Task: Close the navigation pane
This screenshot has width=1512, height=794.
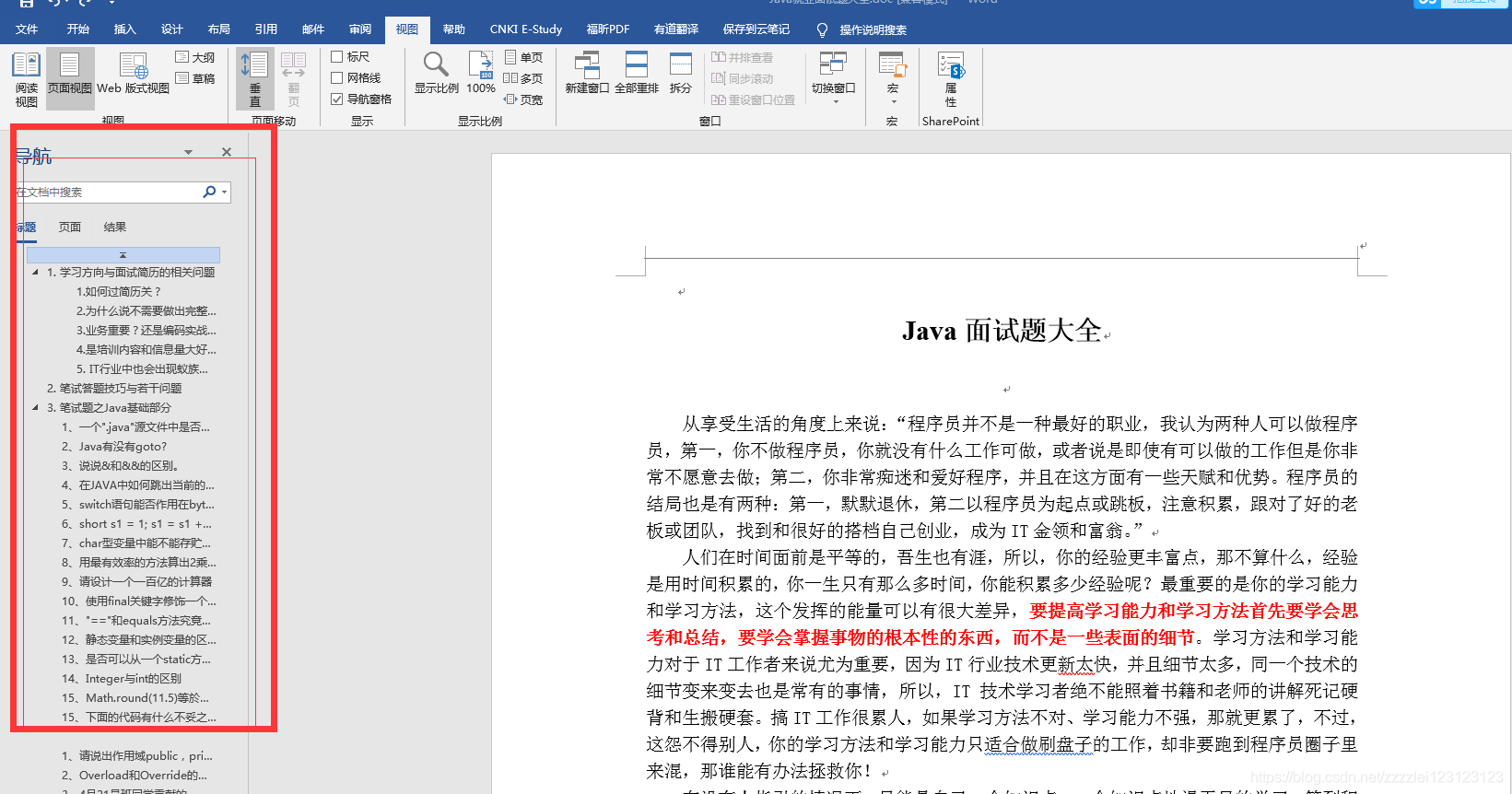Action: coord(227,152)
